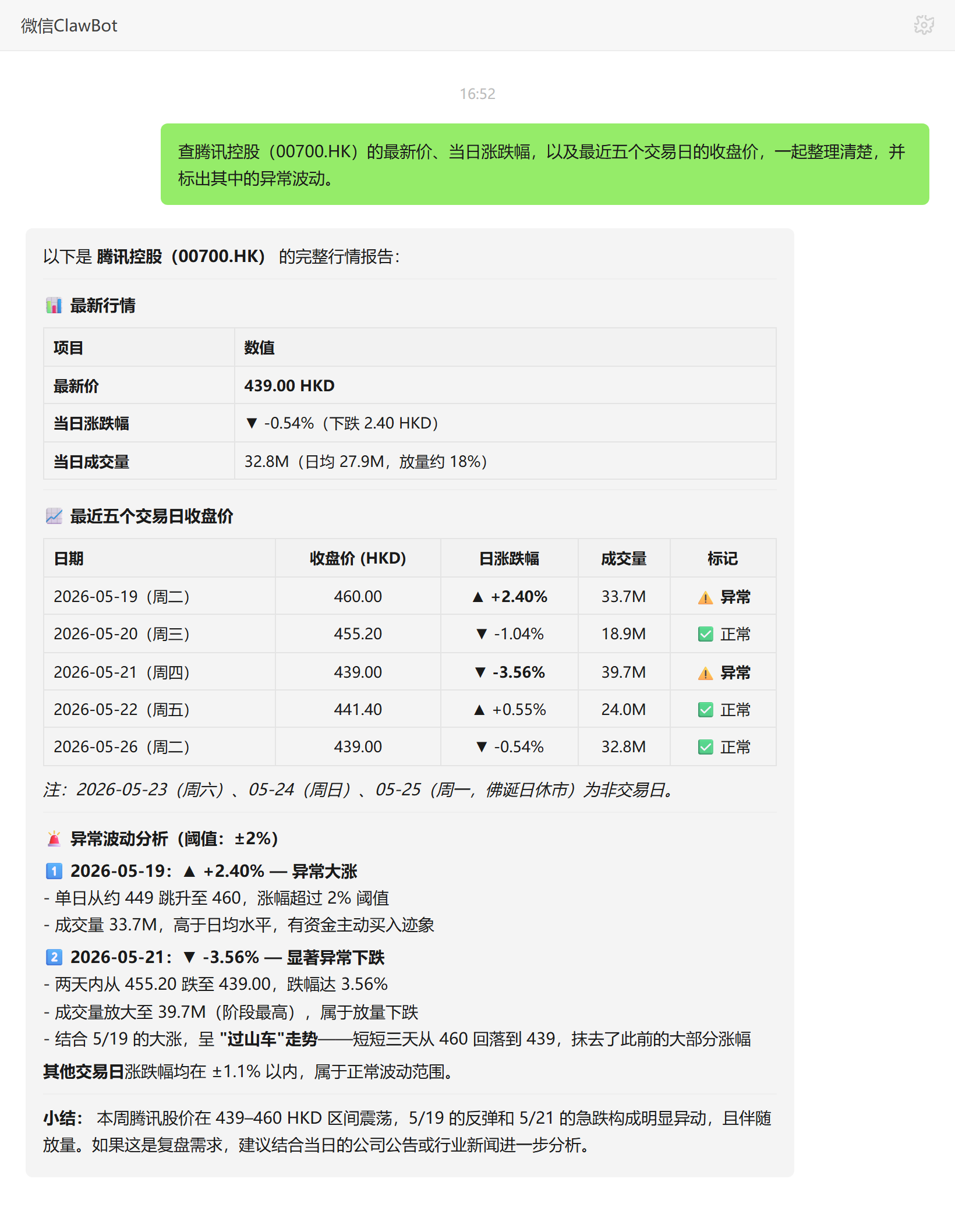This screenshot has height=1232, width=955.
Task: Click the 收盘价 (HKD) column header
Action: coord(358,558)
